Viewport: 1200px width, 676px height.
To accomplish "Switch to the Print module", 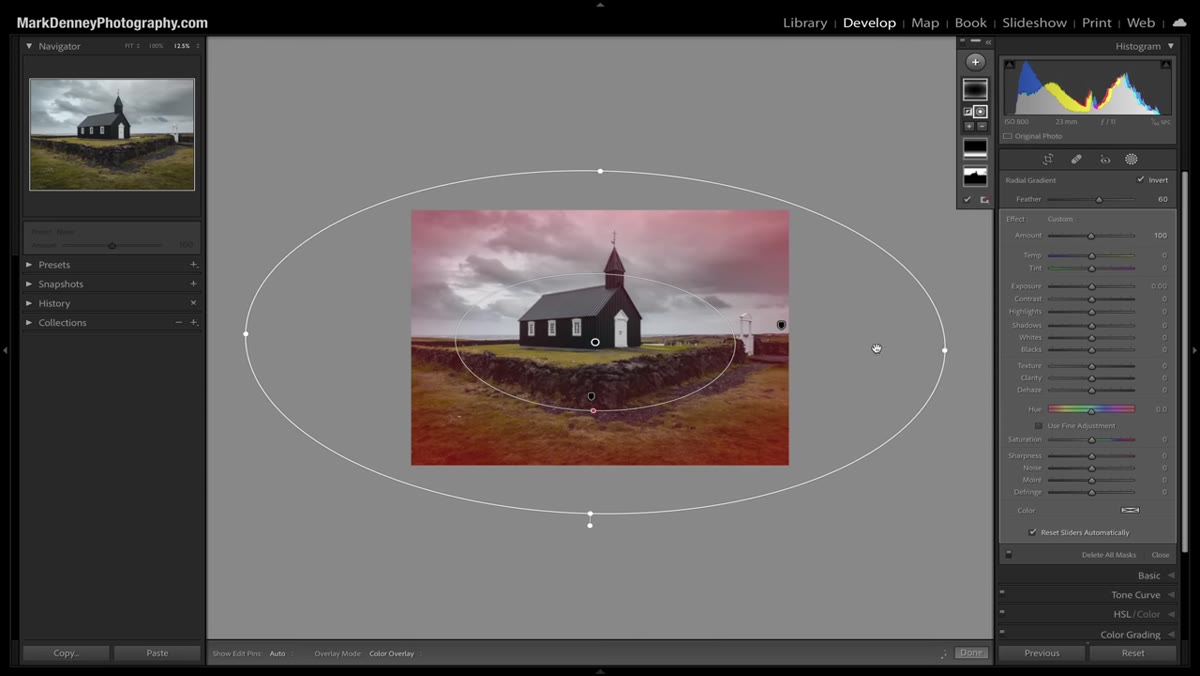I will [1096, 23].
